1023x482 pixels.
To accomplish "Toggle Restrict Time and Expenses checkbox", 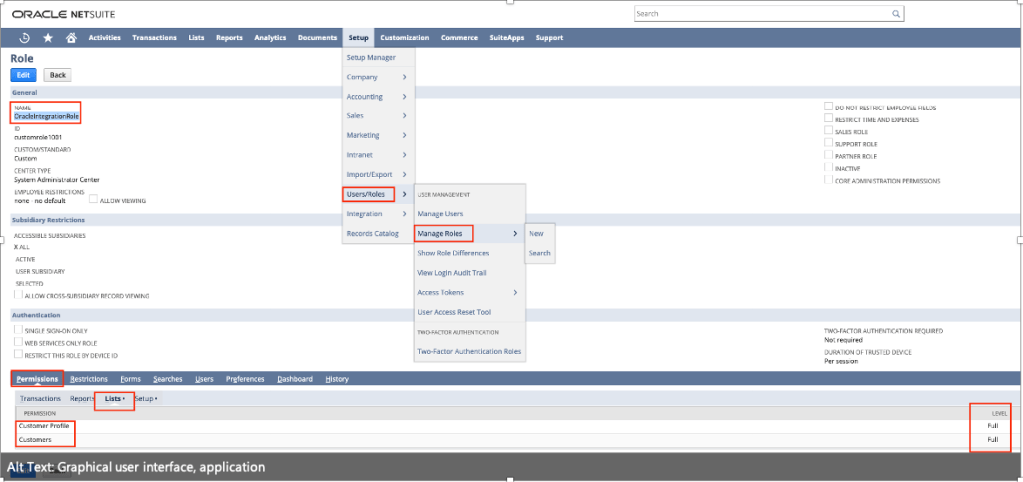I will [828, 119].
